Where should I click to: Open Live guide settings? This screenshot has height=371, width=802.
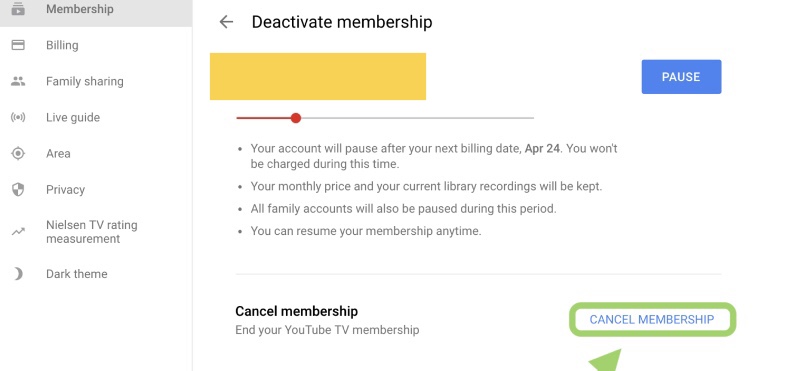pos(96,117)
